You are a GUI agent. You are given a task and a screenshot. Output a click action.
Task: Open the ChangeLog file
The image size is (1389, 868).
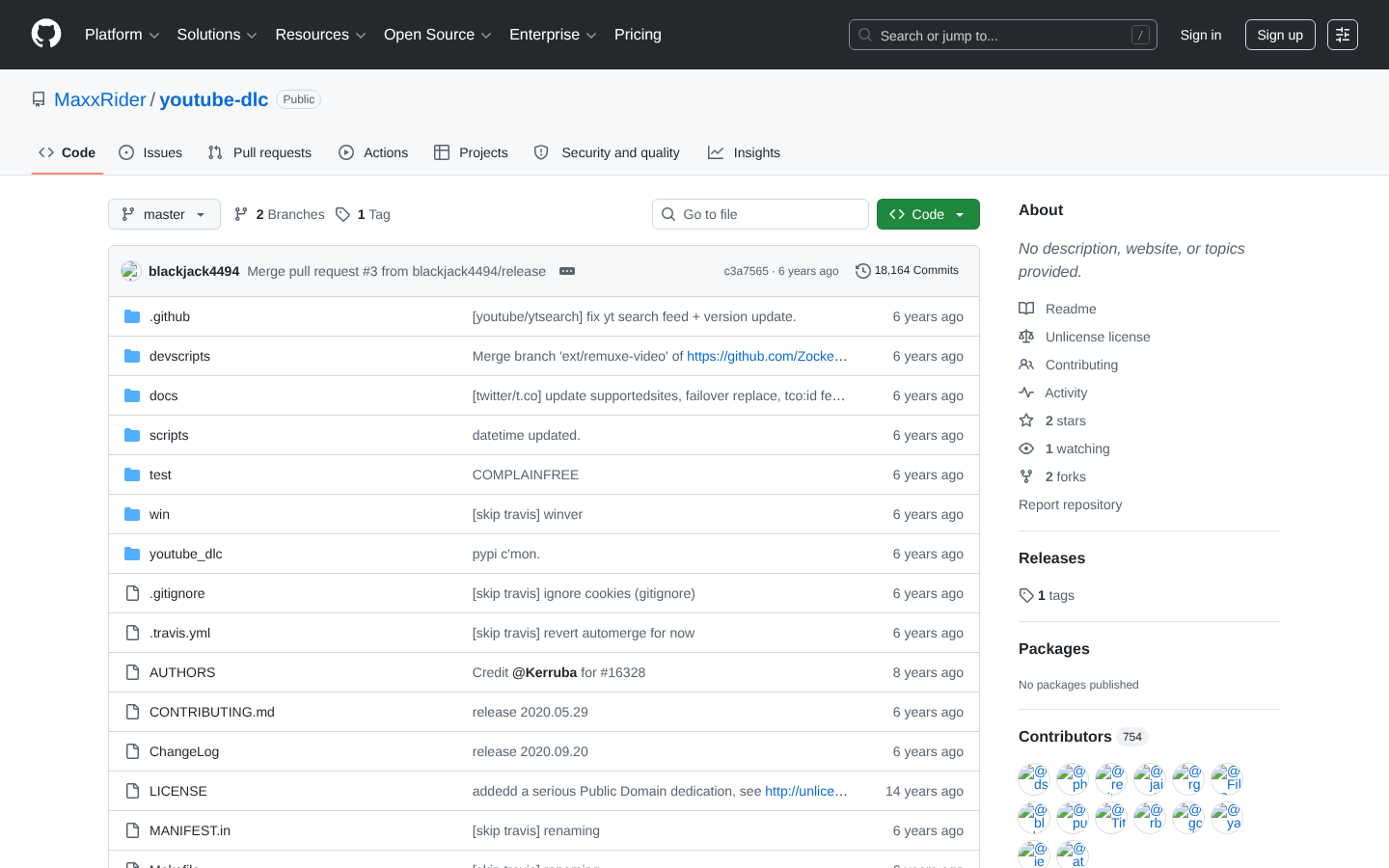point(184,751)
